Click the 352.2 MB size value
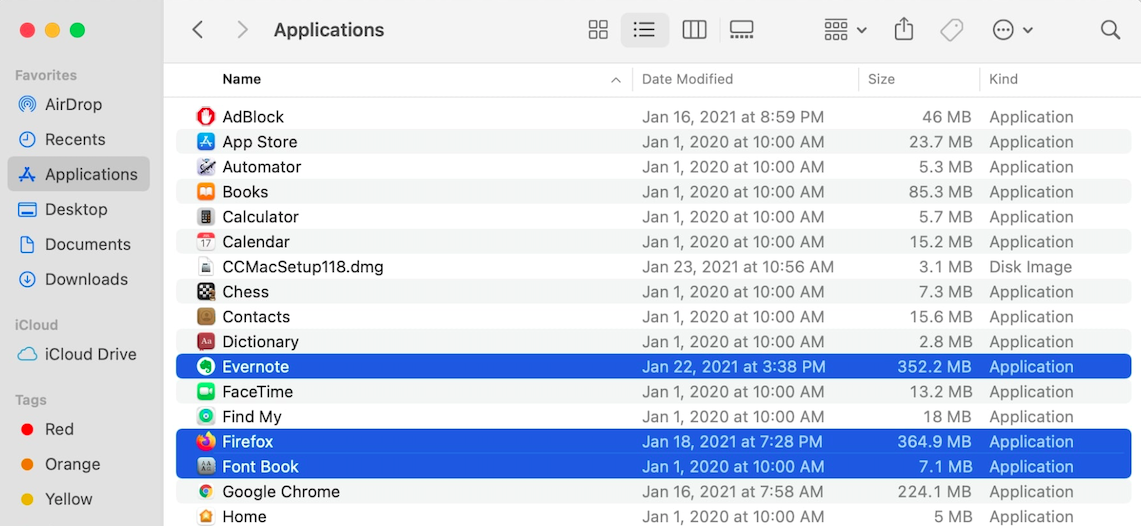Image resolution: width=1141 pixels, height=526 pixels. 934,367
